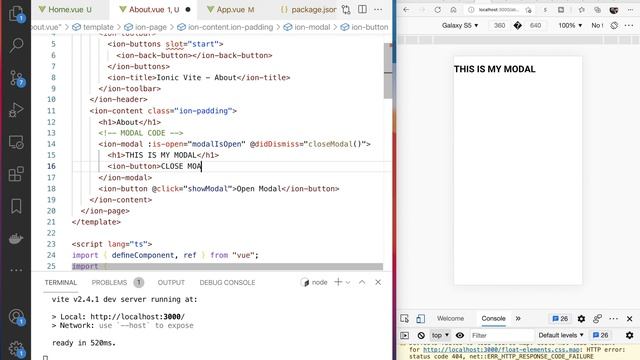Screen dimensions: 640x360
Task: Rotate the device emulation viewport
Action: point(614,25)
